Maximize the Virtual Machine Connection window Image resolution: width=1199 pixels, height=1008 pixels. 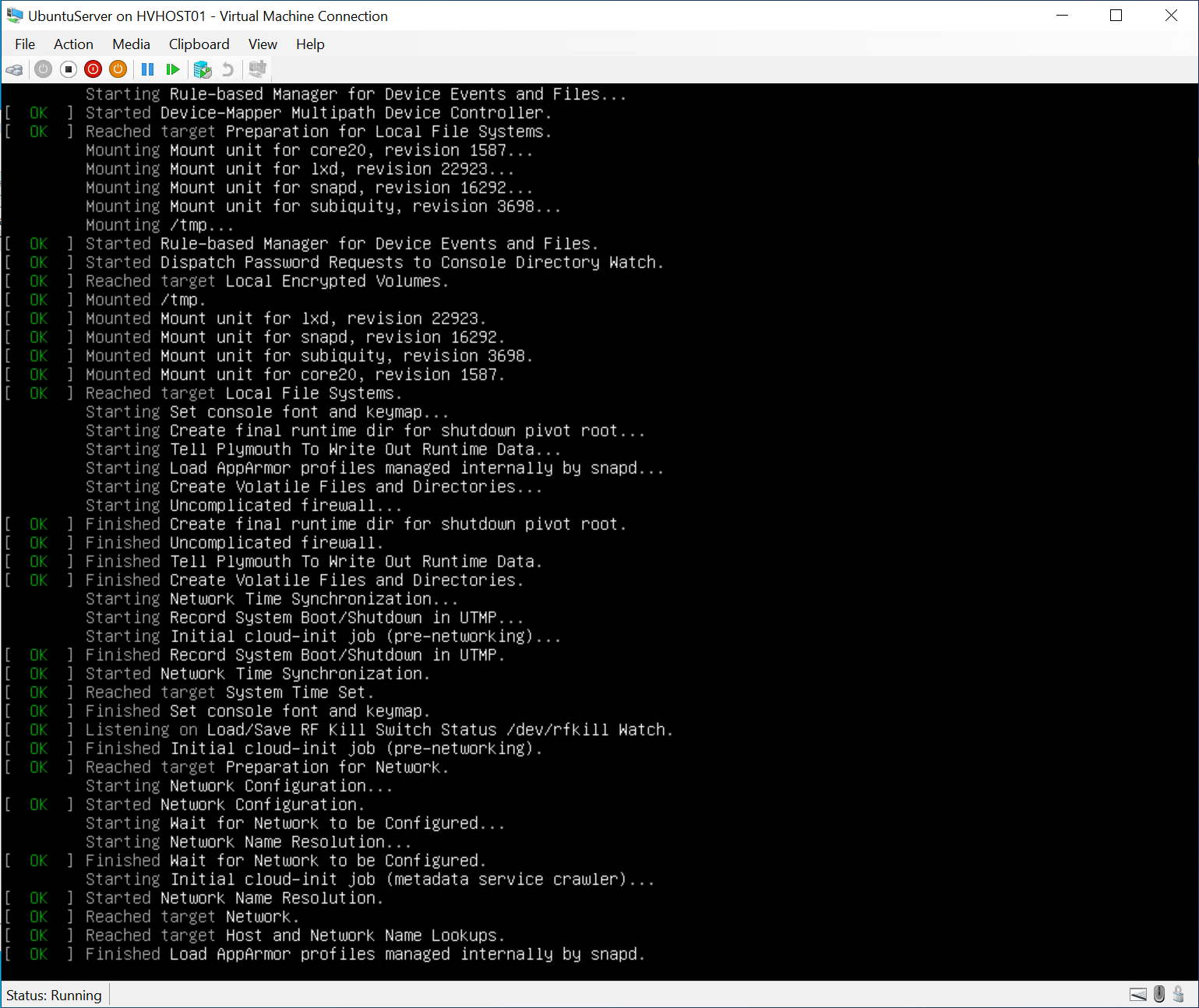[1116, 16]
